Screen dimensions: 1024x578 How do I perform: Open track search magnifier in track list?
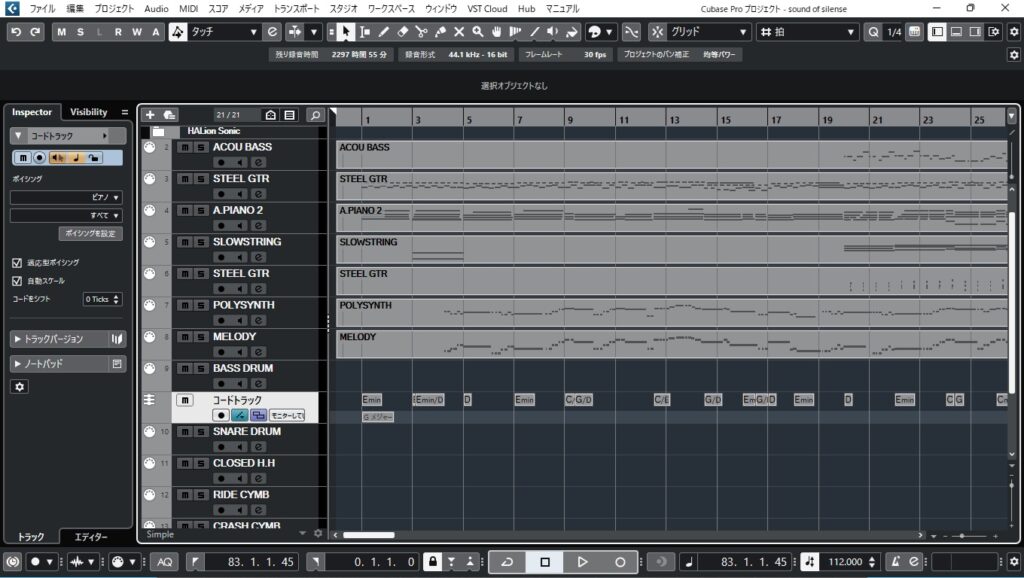point(315,115)
